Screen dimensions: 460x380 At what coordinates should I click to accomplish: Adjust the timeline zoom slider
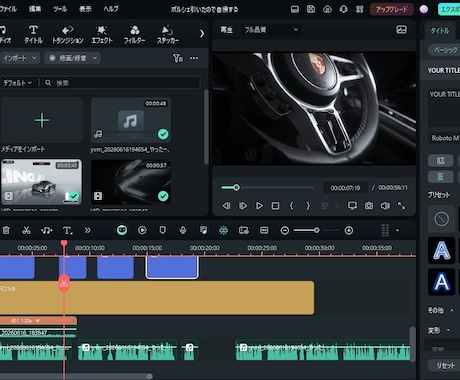[316, 230]
